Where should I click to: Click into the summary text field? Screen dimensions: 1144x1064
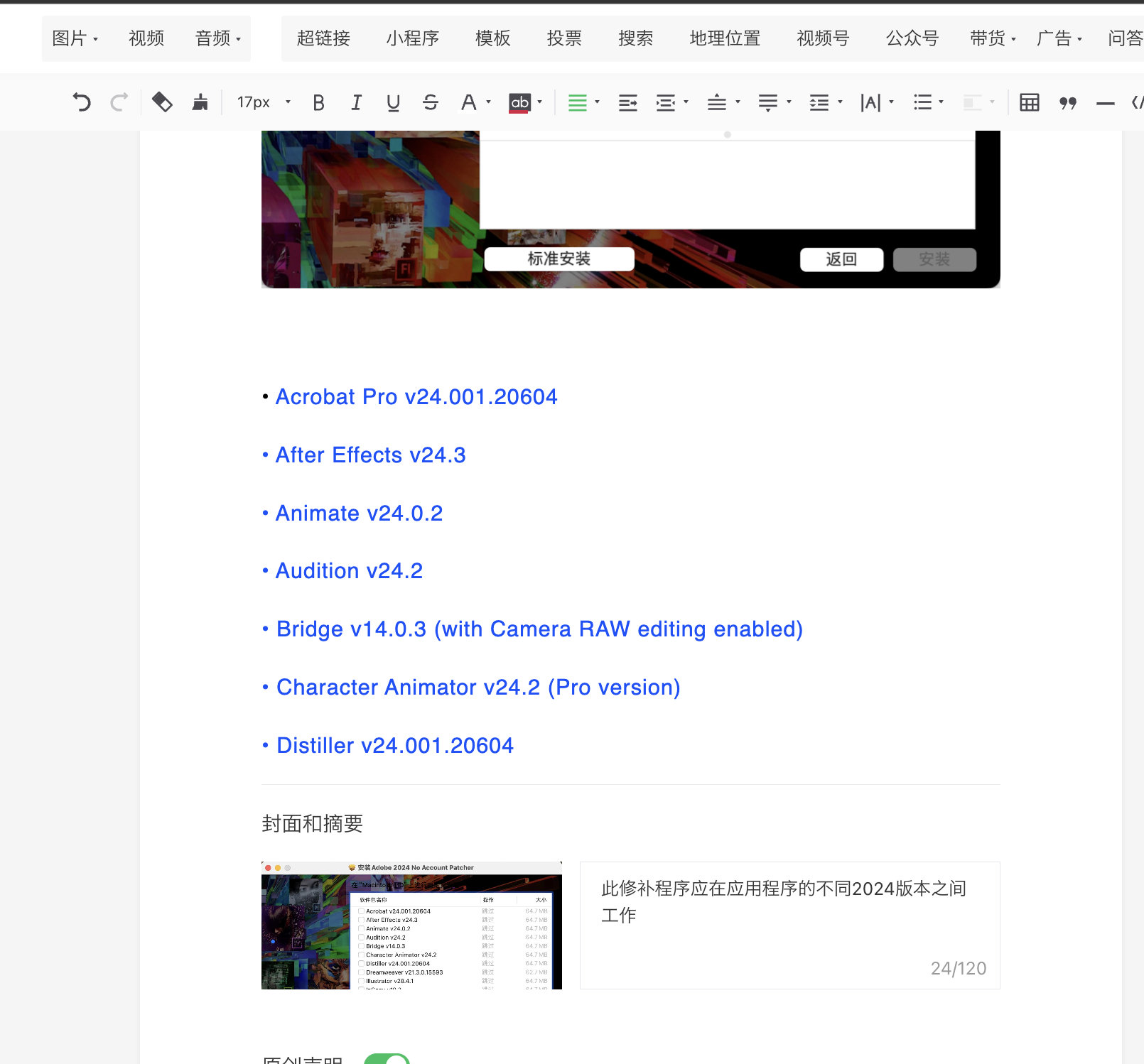pyautogui.click(x=790, y=925)
